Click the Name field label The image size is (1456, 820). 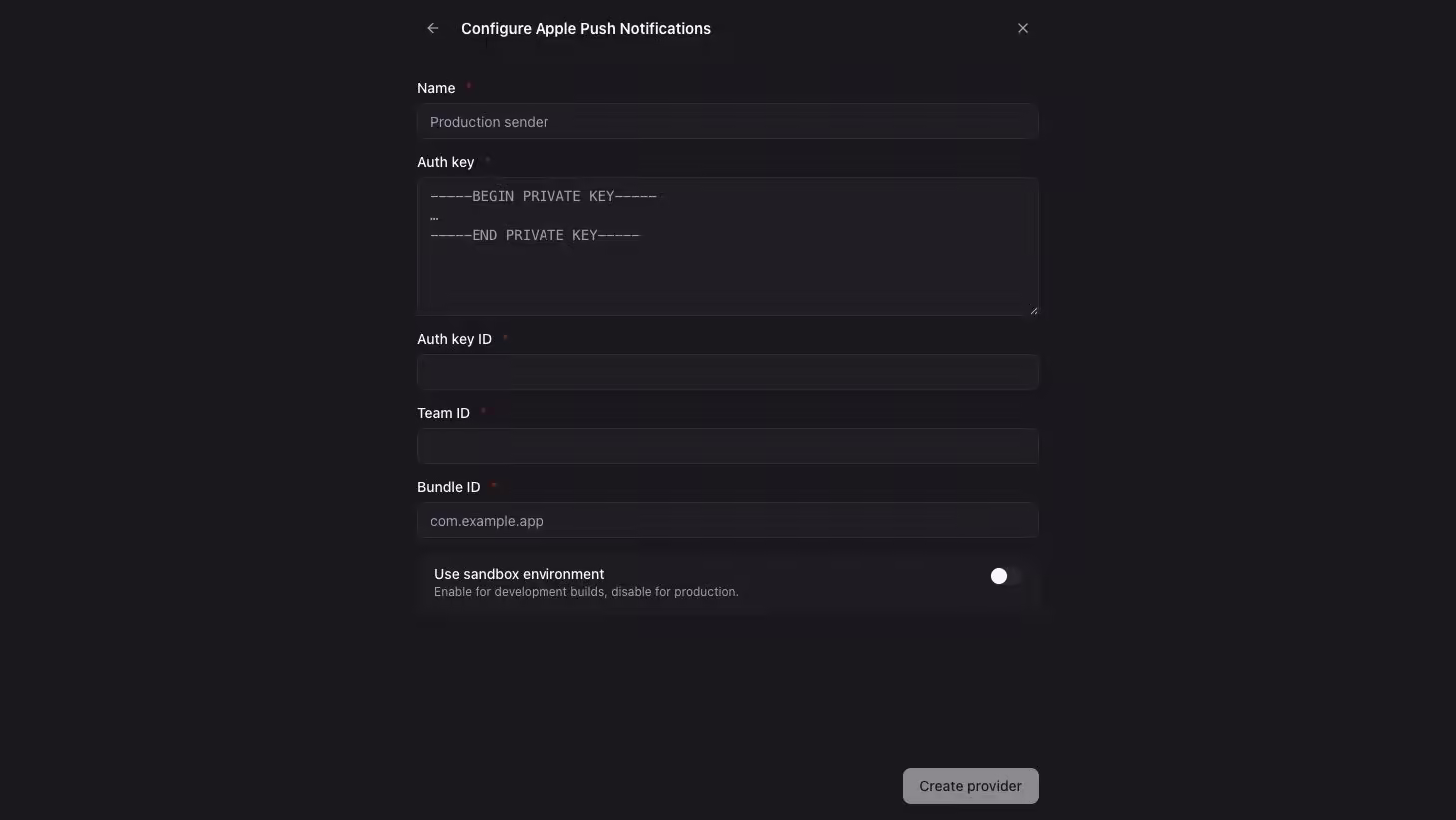tap(436, 88)
